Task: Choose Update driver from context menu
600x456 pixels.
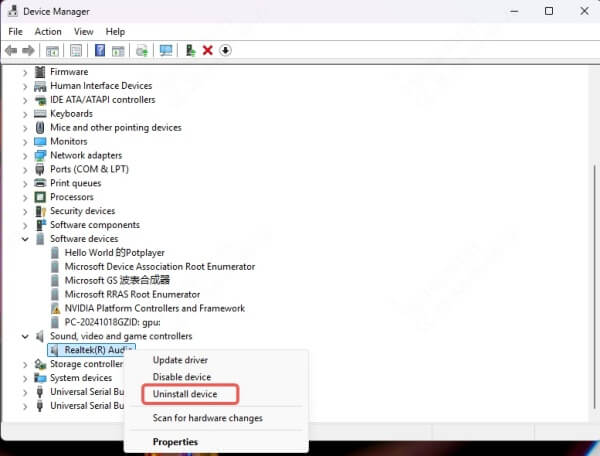Action: coord(217,360)
